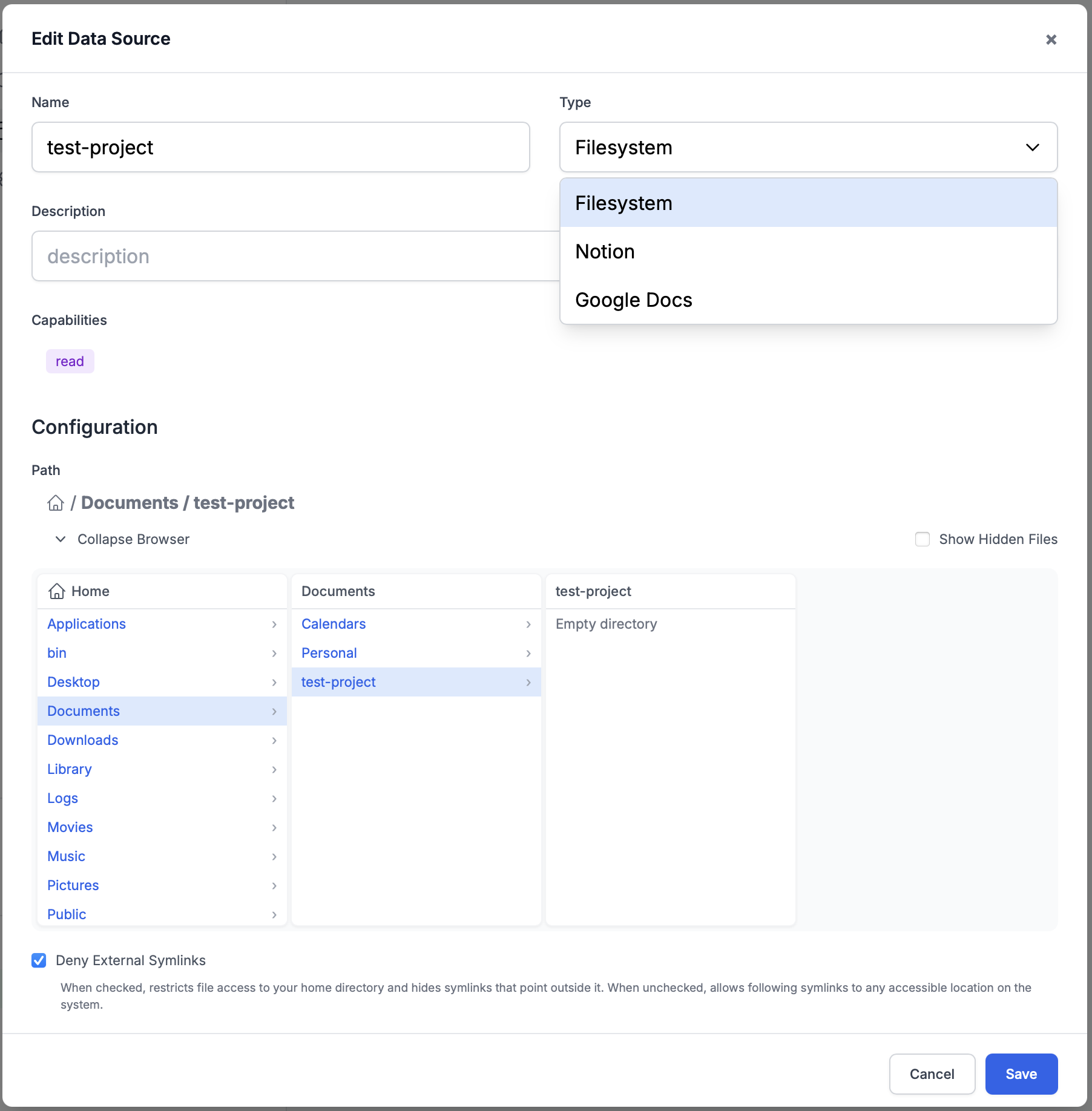Enable the Show Hidden Files checkbox

tap(923, 539)
